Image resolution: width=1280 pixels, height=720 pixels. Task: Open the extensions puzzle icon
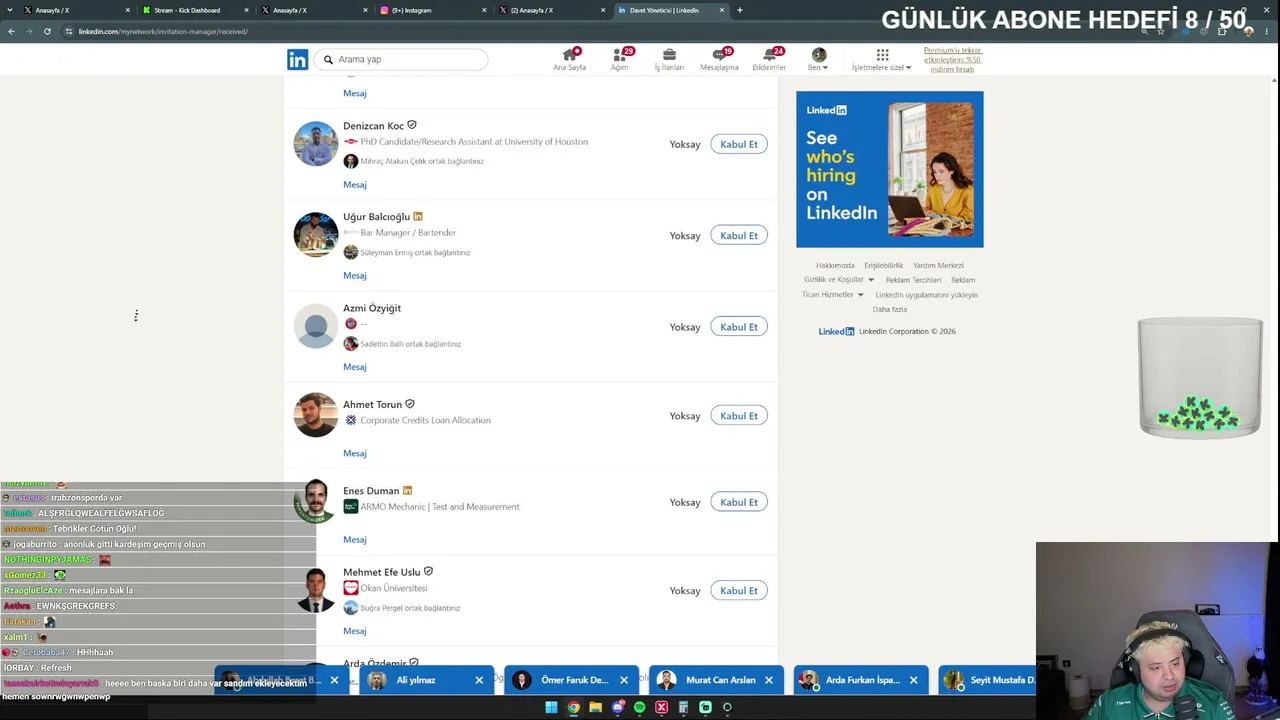click(x=1222, y=31)
